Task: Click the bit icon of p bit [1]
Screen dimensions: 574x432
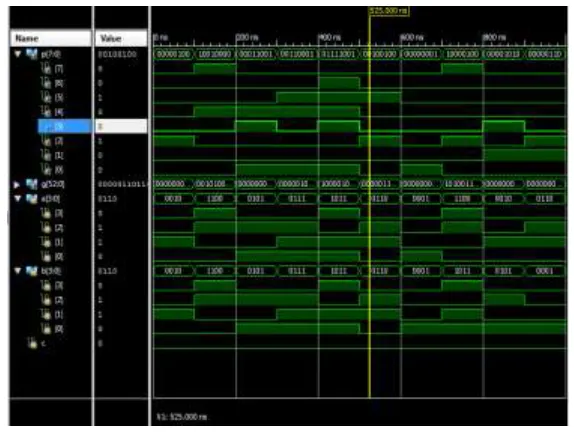Action: (x=46, y=155)
